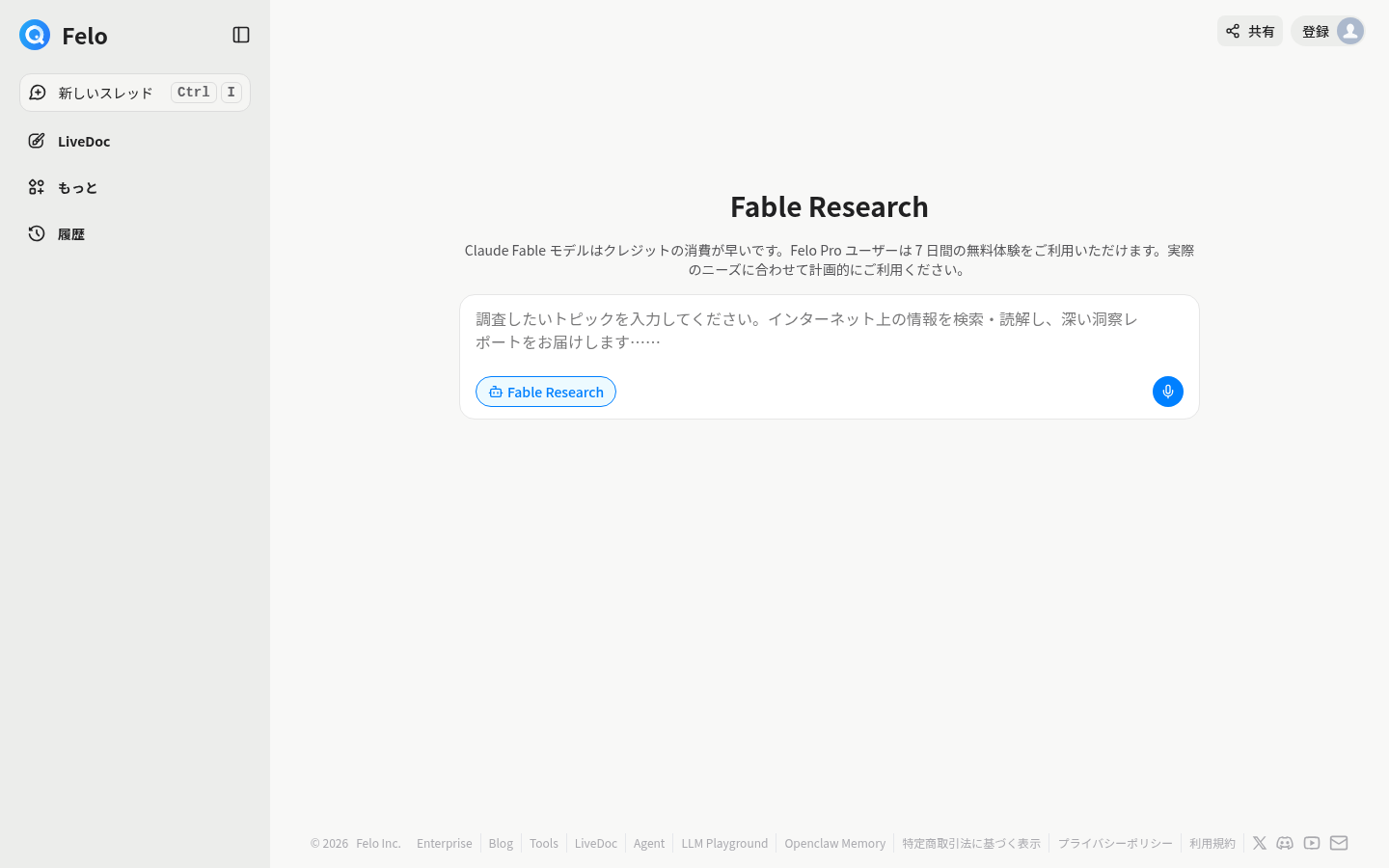Open the Openclaw Memory footer link
The image size is (1389, 868).
[835, 843]
